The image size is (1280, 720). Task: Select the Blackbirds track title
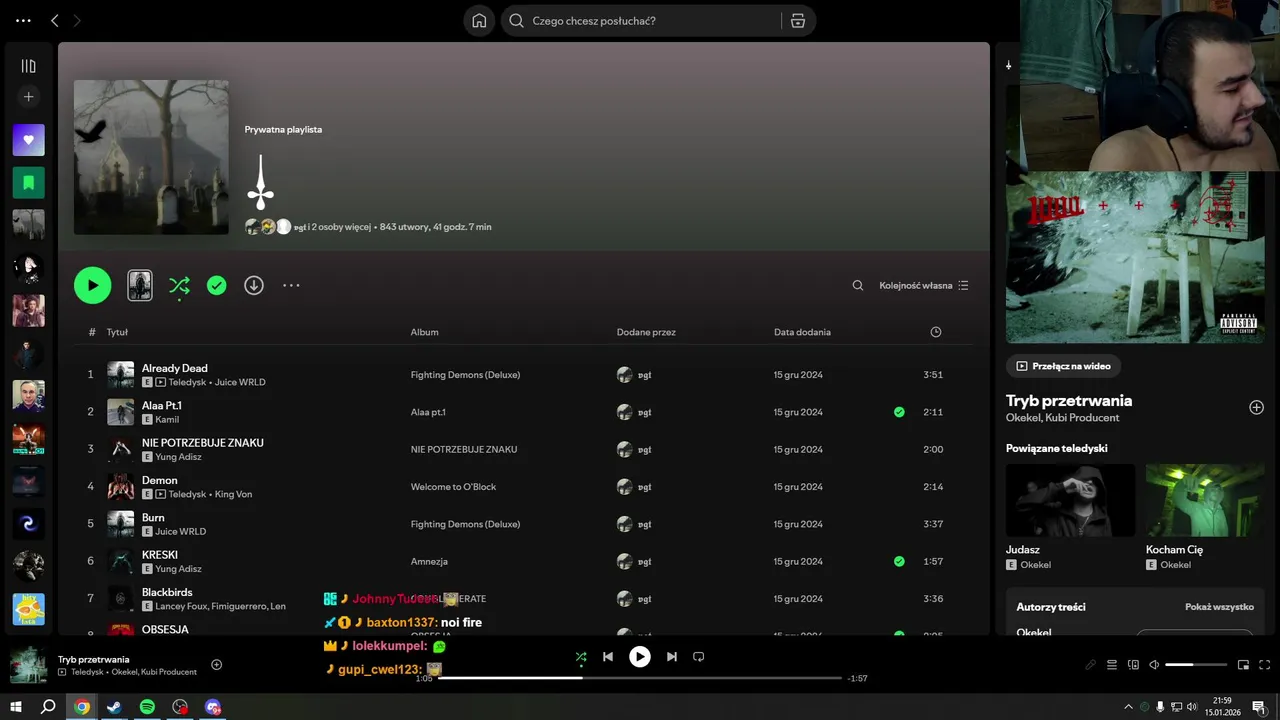(x=167, y=592)
